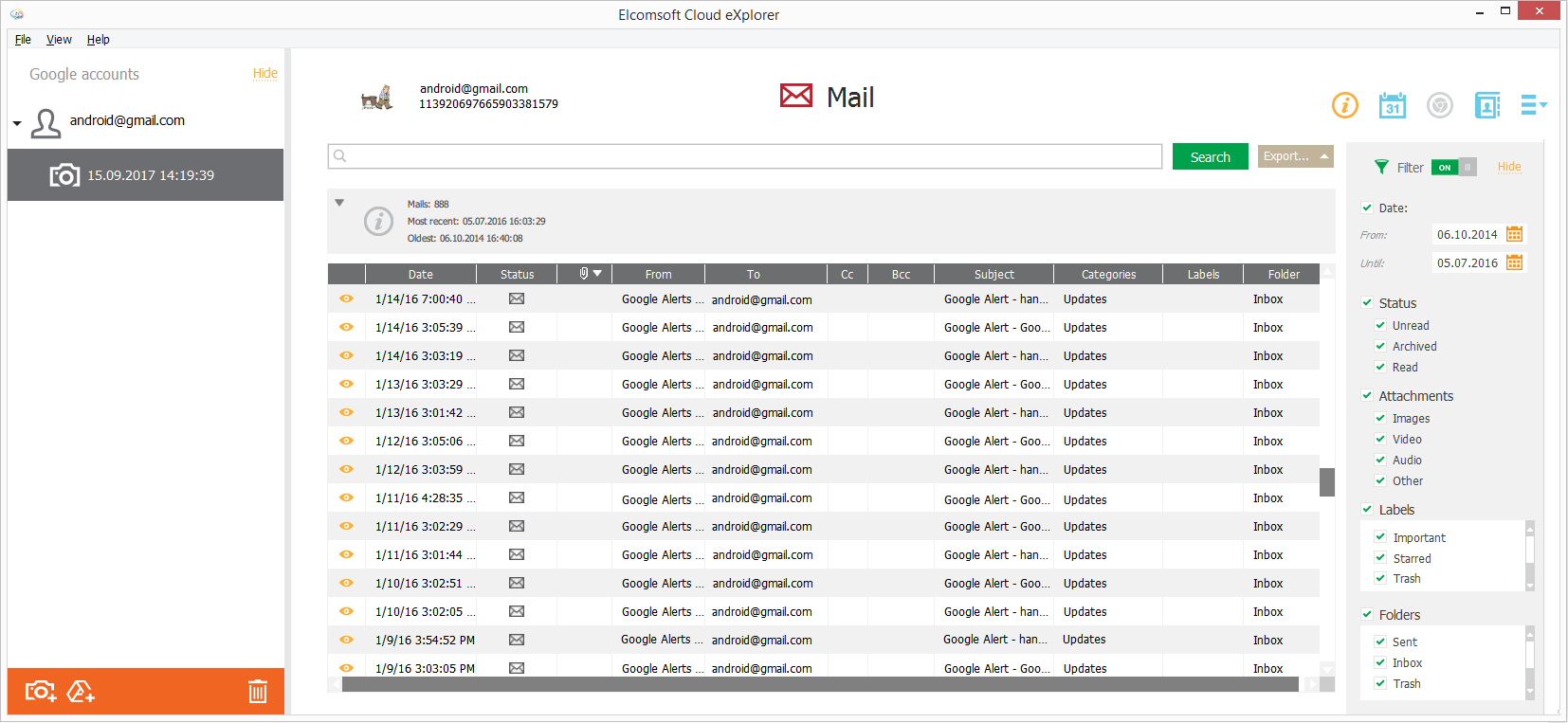Uncheck the Unread status checkbox

[x=1380, y=325]
